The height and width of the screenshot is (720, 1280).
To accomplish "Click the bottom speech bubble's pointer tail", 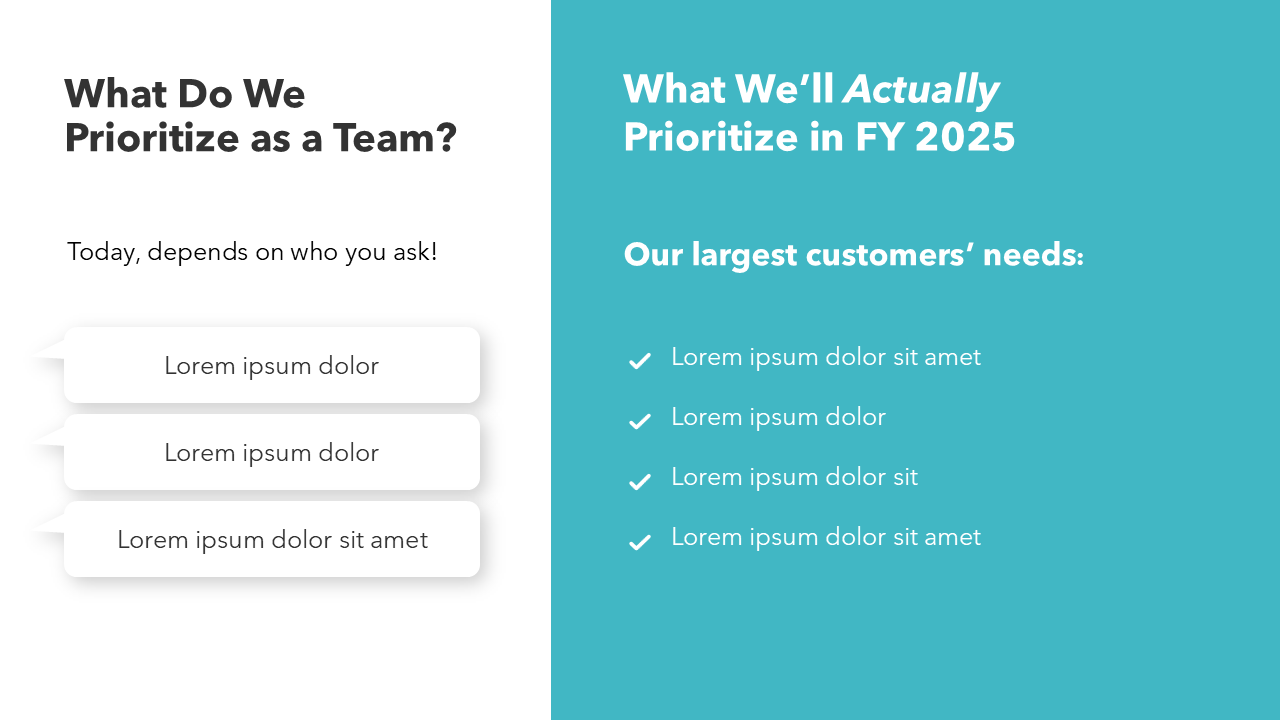I will pyautogui.click(x=49, y=523).
